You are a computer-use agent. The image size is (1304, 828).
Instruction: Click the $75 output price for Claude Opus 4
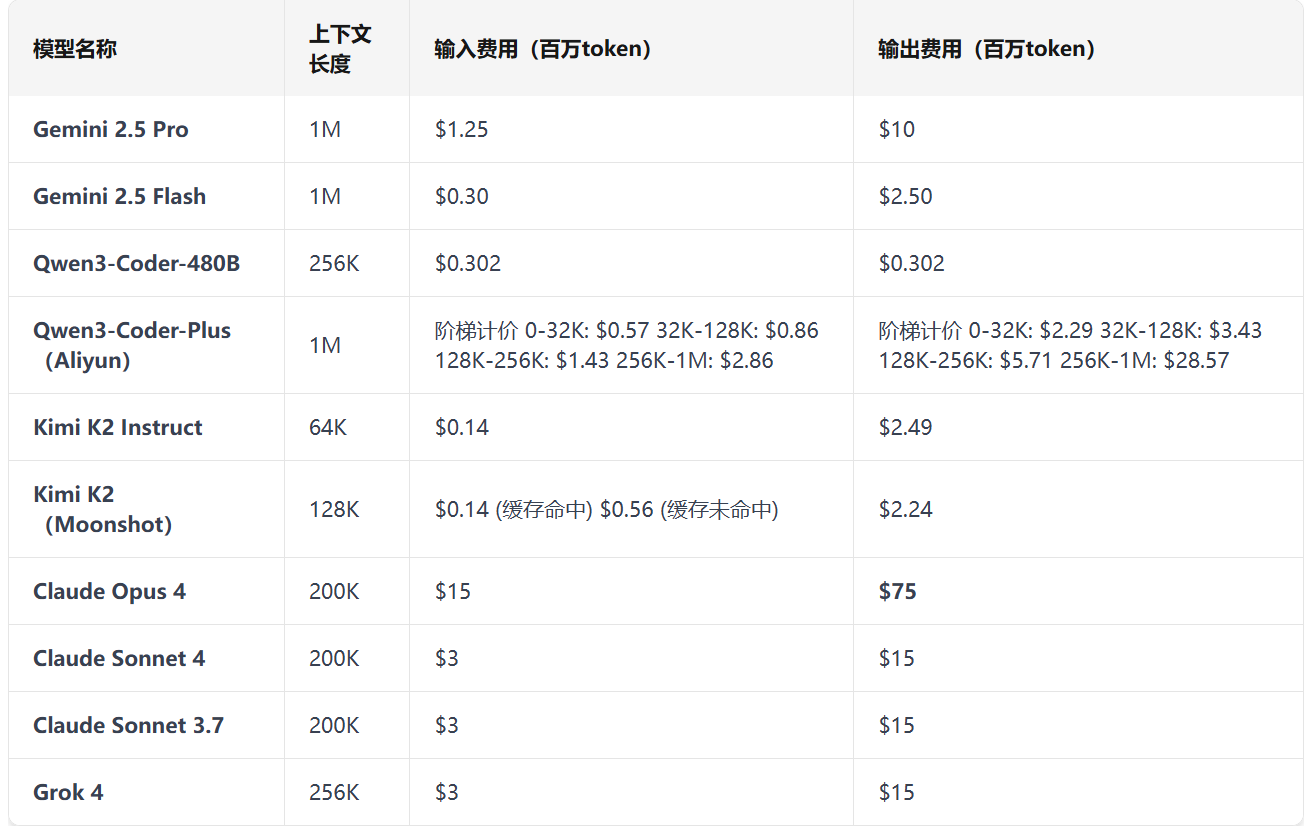click(x=897, y=591)
